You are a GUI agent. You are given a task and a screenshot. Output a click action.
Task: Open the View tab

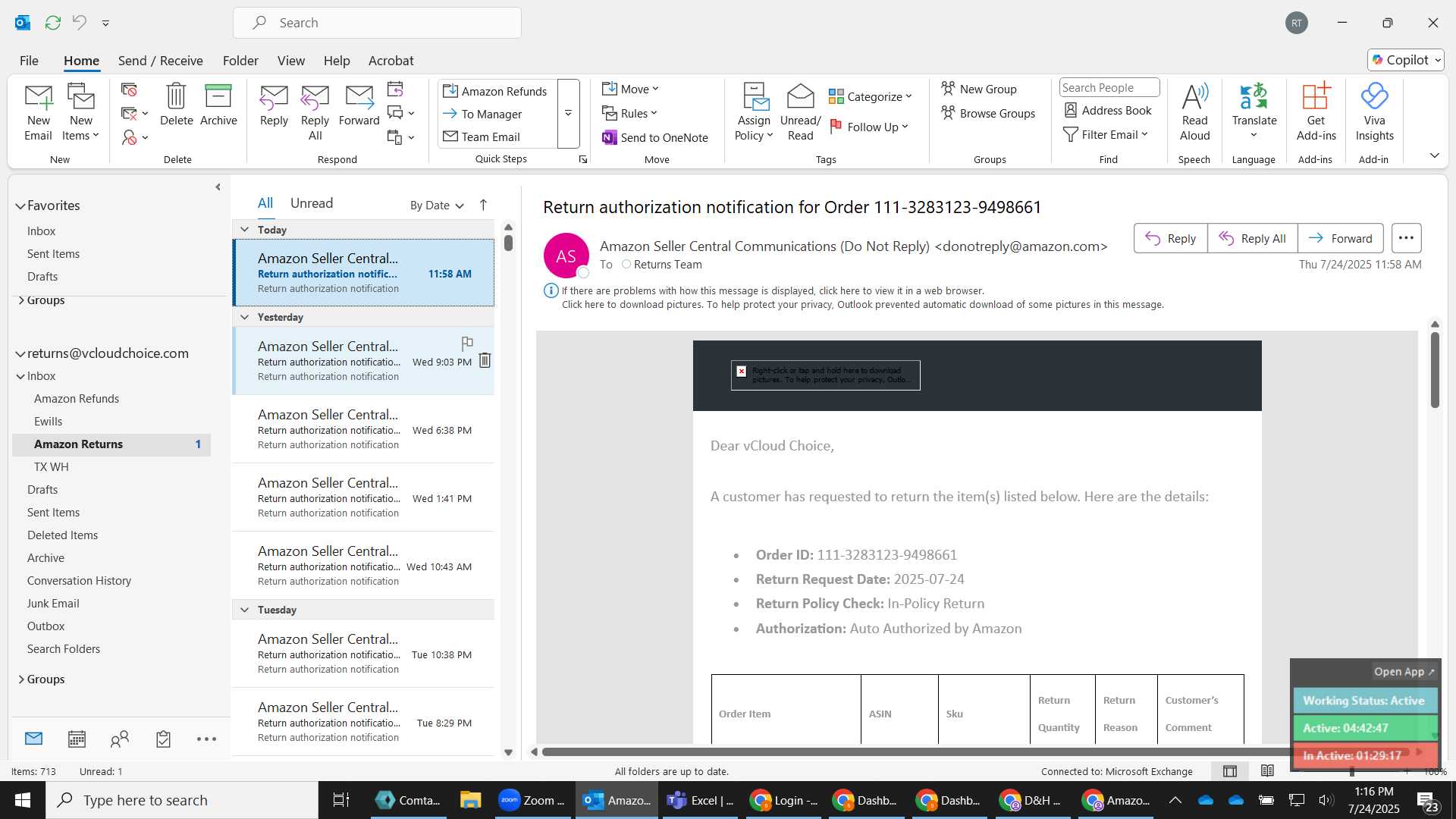(x=290, y=61)
